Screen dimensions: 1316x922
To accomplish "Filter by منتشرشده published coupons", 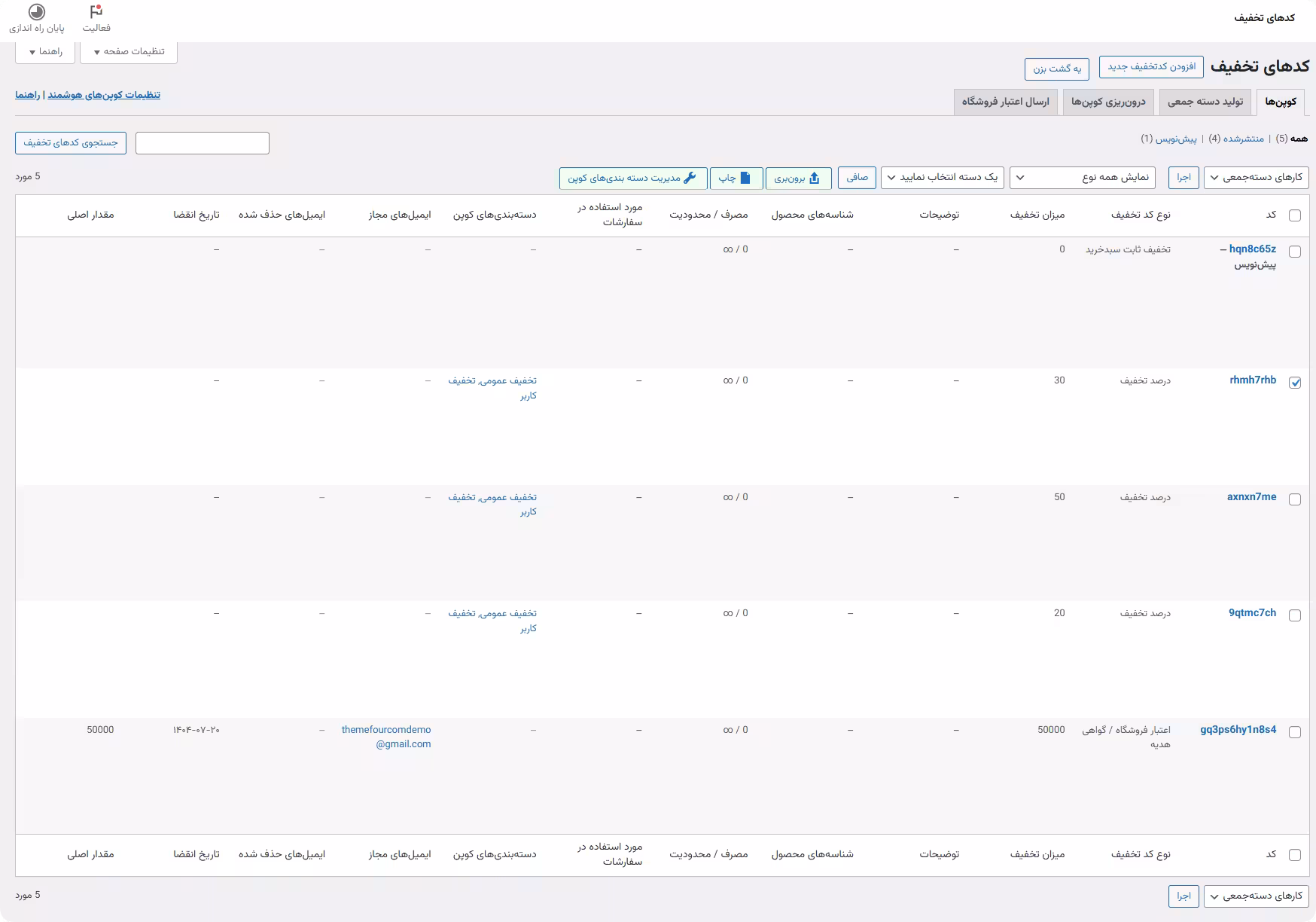I will coord(1243,139).
